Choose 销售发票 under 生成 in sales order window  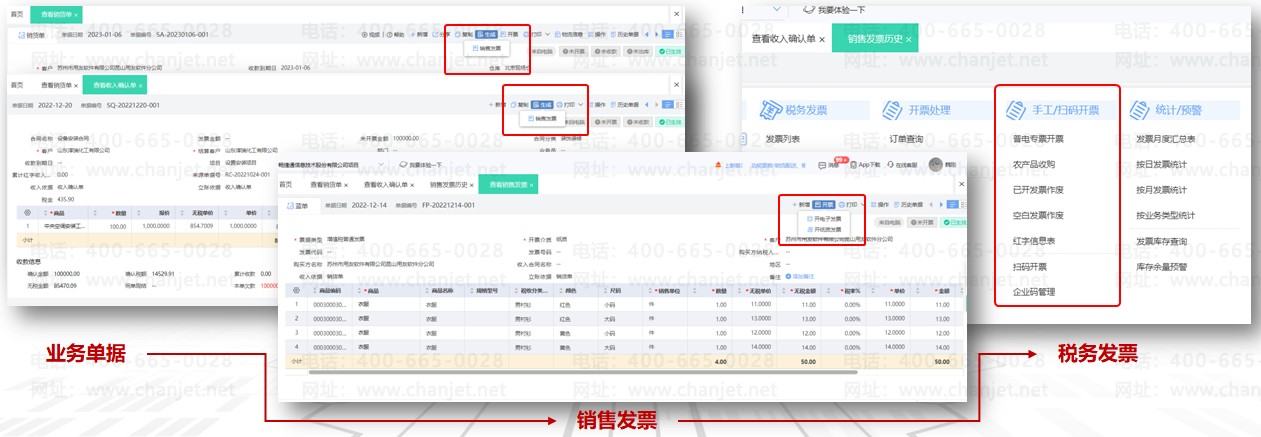point(489,48)
